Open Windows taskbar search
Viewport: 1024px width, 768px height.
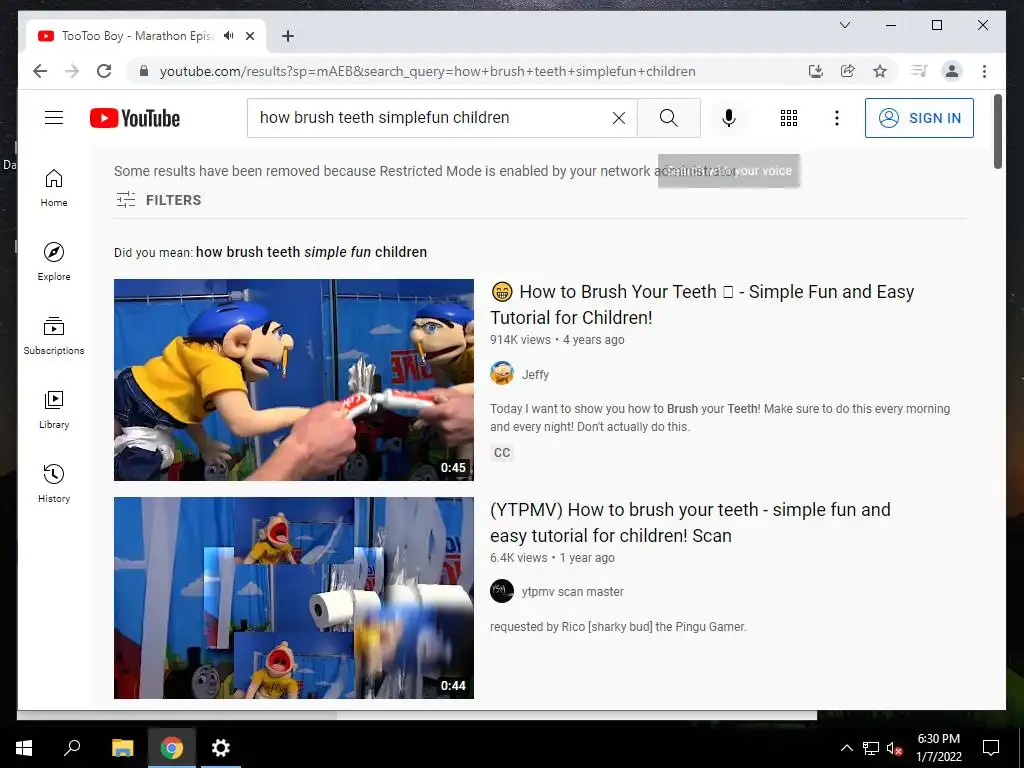pos(72,748)
